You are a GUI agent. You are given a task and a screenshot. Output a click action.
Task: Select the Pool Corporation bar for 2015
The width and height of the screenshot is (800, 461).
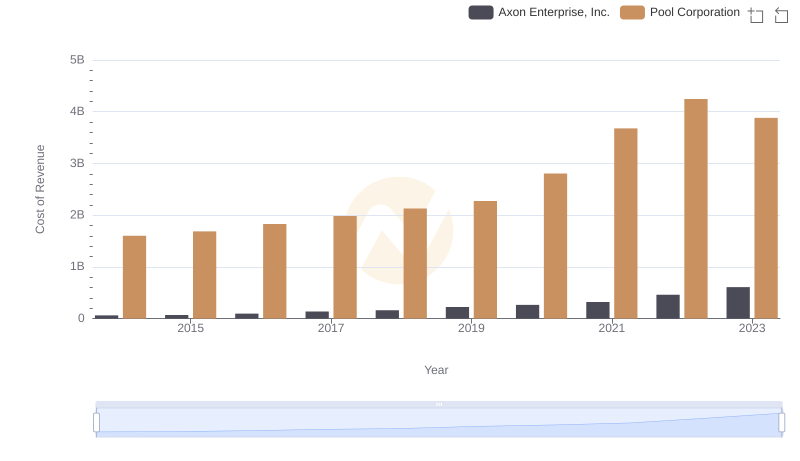(205, 275)
